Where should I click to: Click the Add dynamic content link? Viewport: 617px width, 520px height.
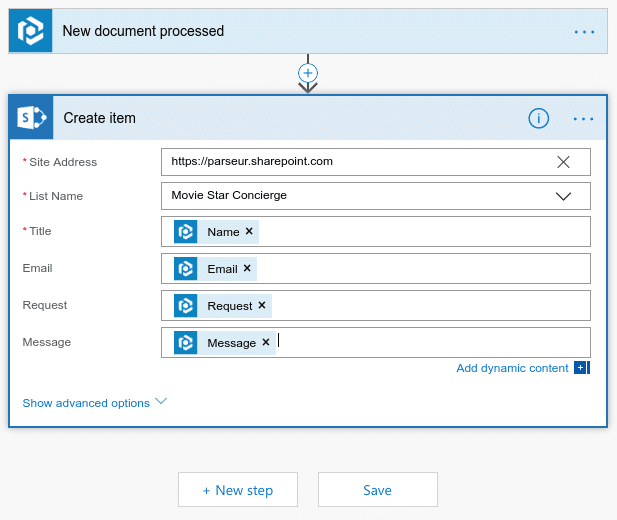point(512,368)
